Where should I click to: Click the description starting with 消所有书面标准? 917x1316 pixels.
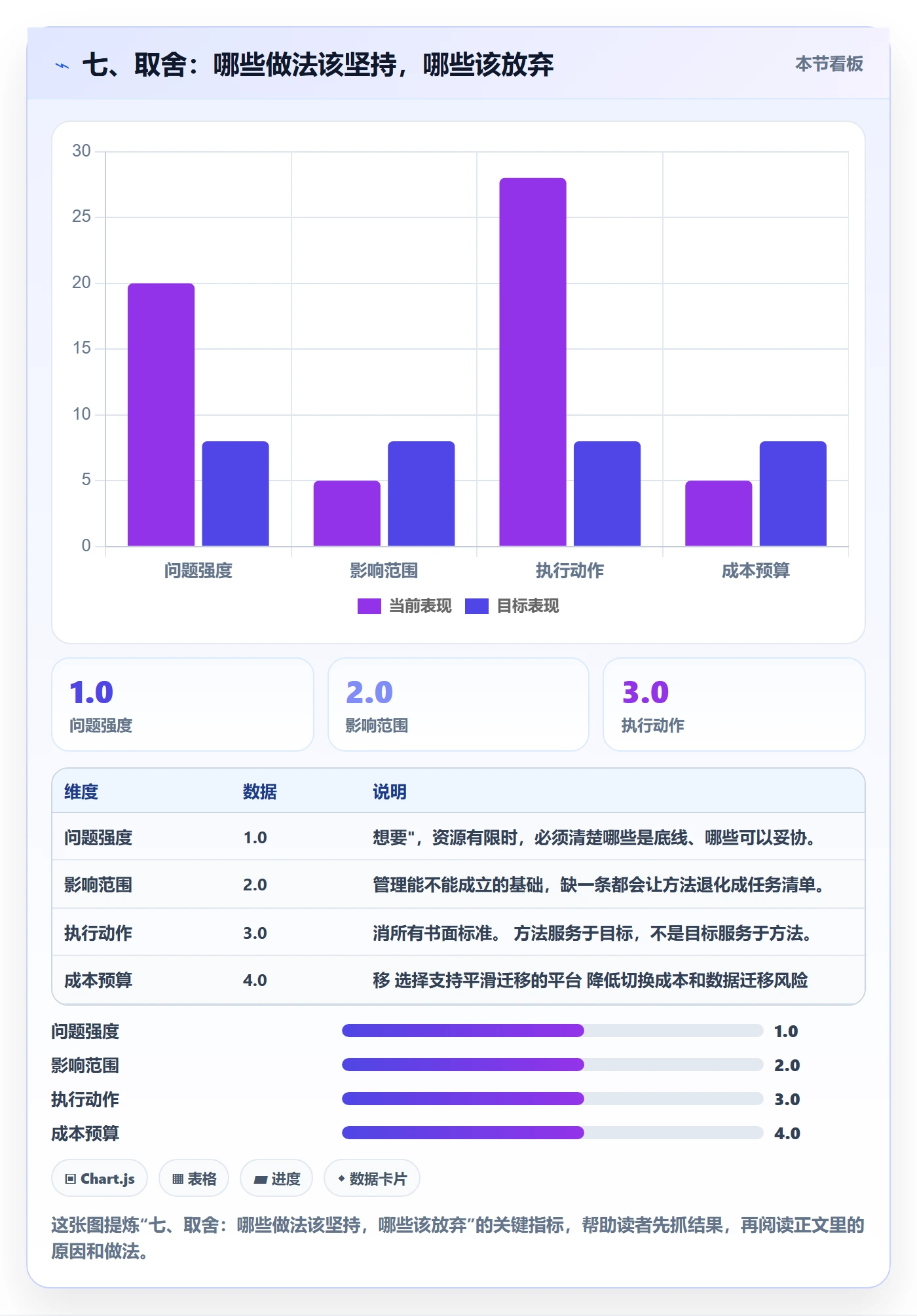[x=592, y=933]
